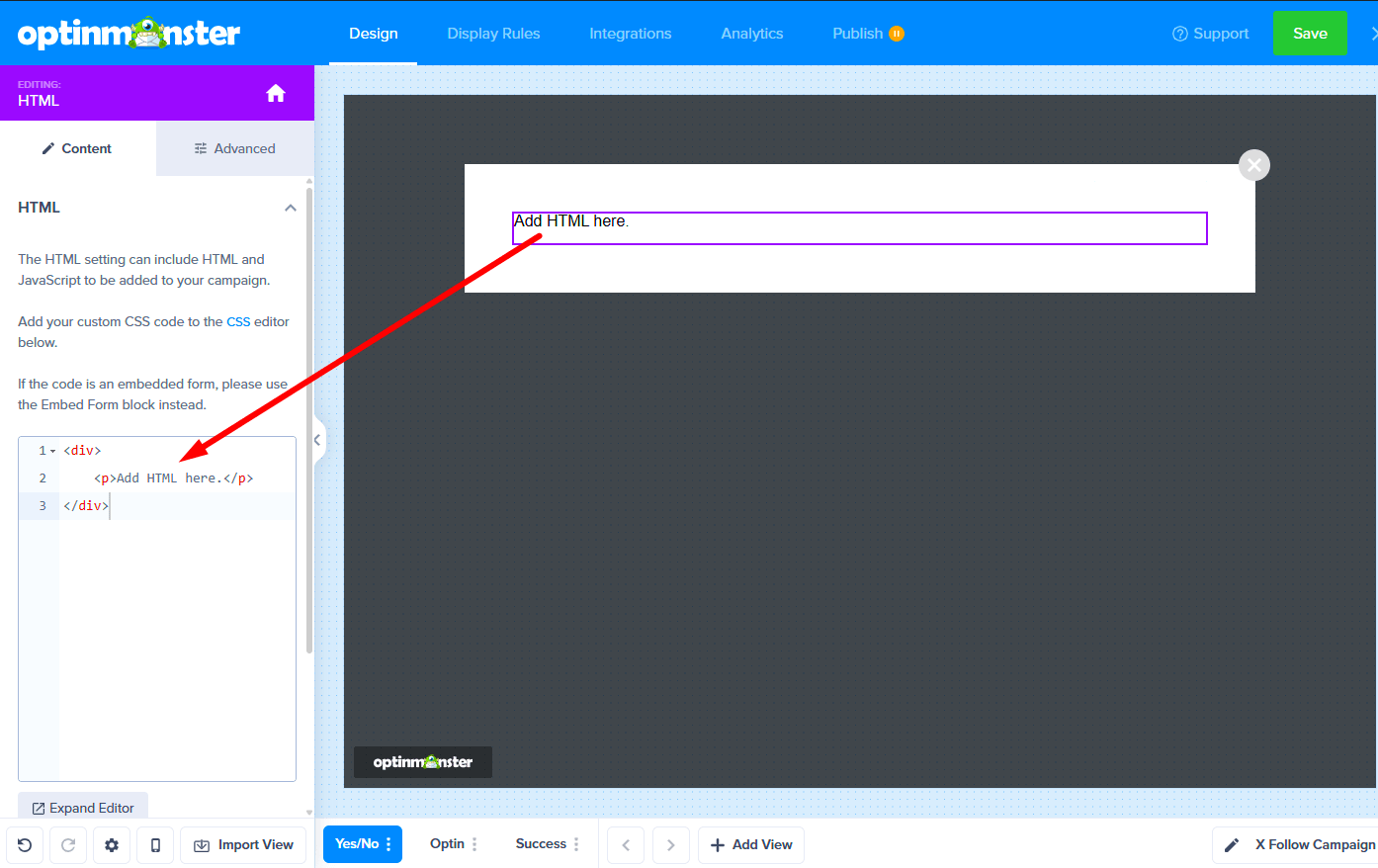This screenshot has height=868, width=1378.
Task: Click the previous view arrow button
Action: pos(626,845)
